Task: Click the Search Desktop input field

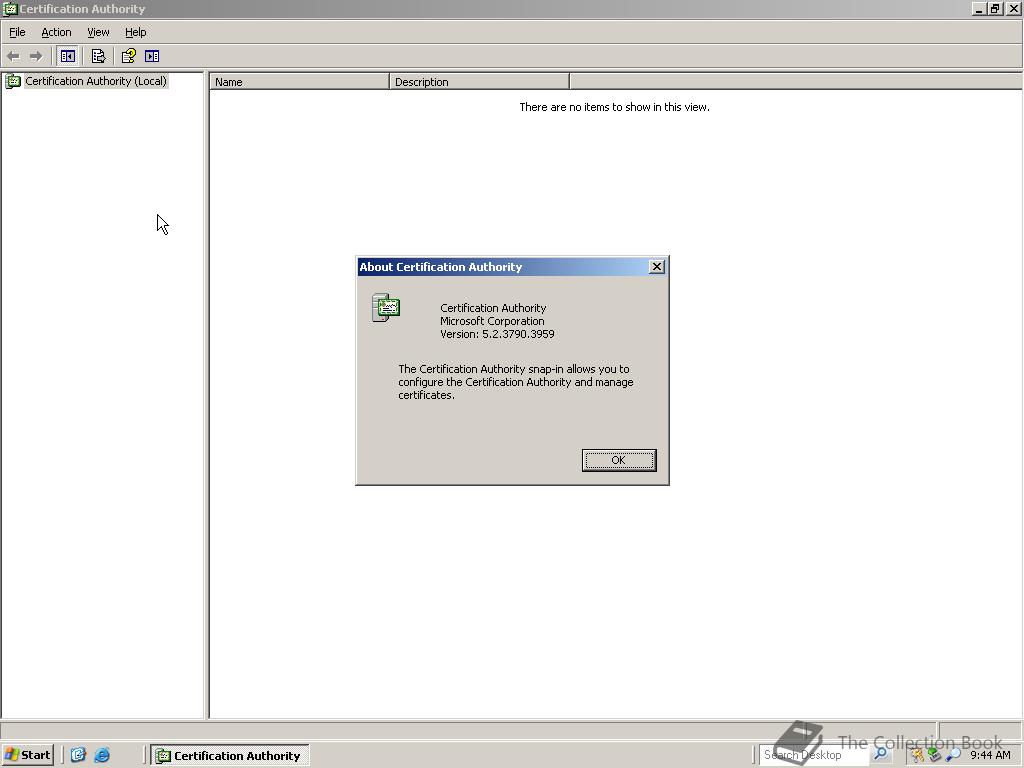Action: click(x=814, y=755)
